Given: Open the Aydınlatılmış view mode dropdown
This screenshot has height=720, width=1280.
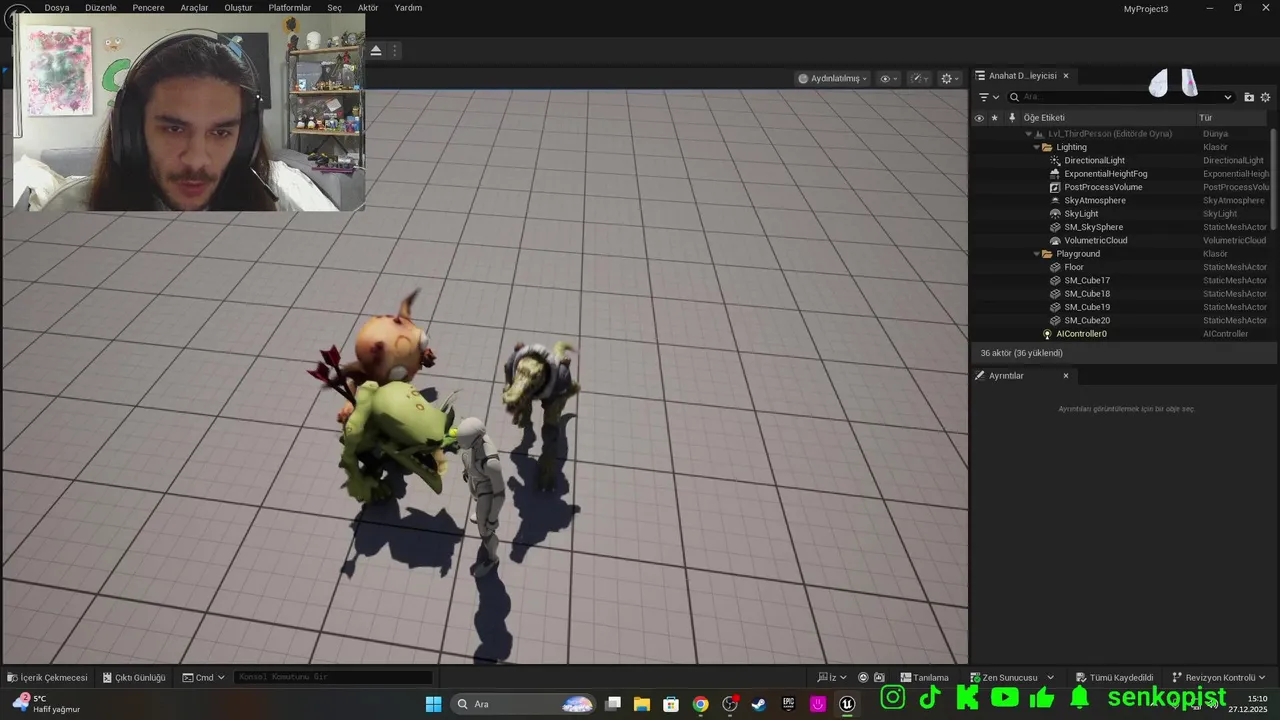Looking at the screenshot, I should click(833, 78).
